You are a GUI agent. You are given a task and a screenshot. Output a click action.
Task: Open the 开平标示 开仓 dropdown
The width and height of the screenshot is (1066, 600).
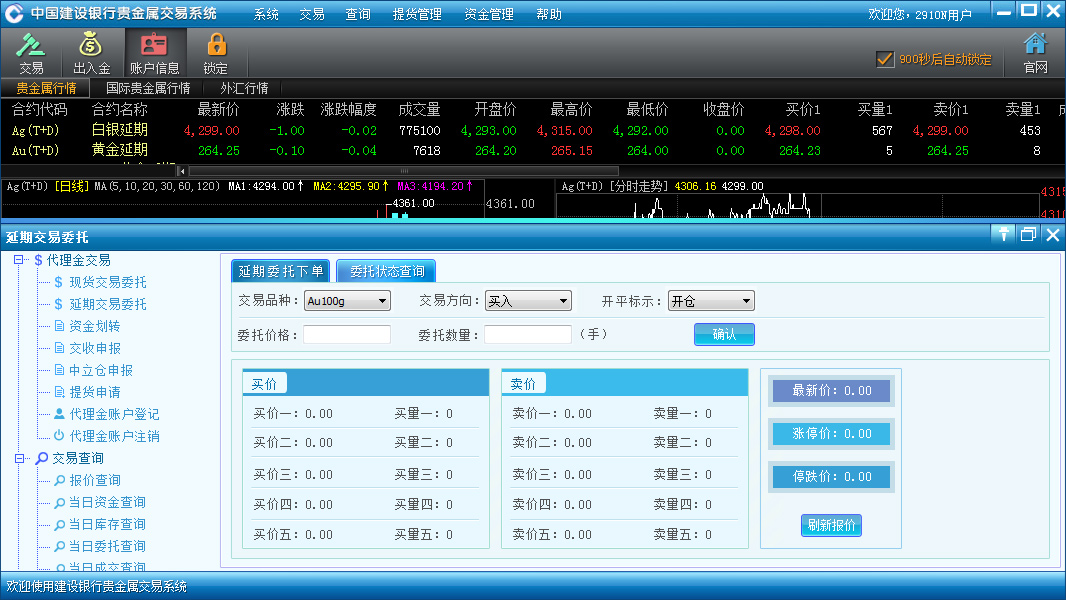click(711, 300)
